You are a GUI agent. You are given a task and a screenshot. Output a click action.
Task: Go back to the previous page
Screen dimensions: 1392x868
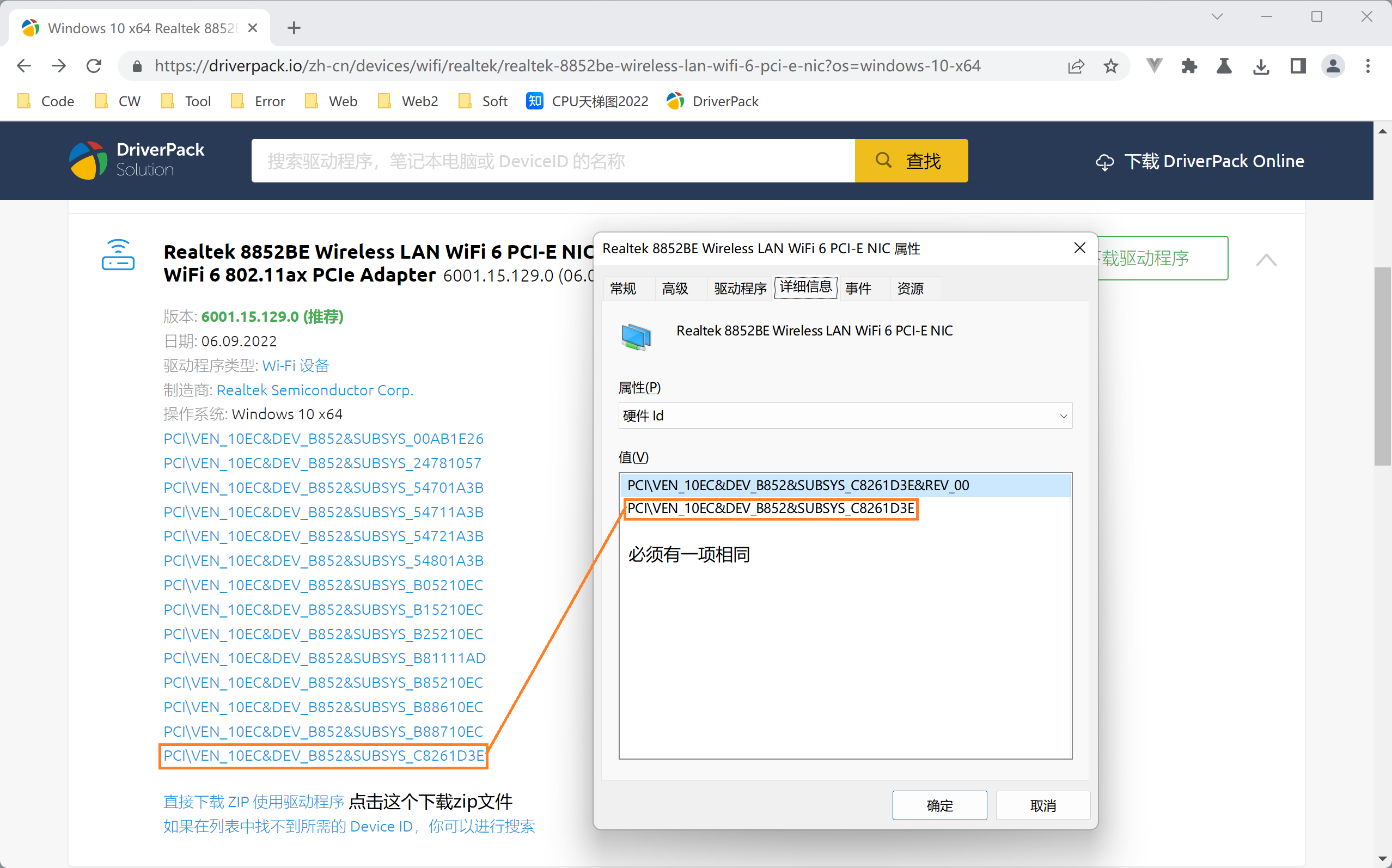(23, 66)
